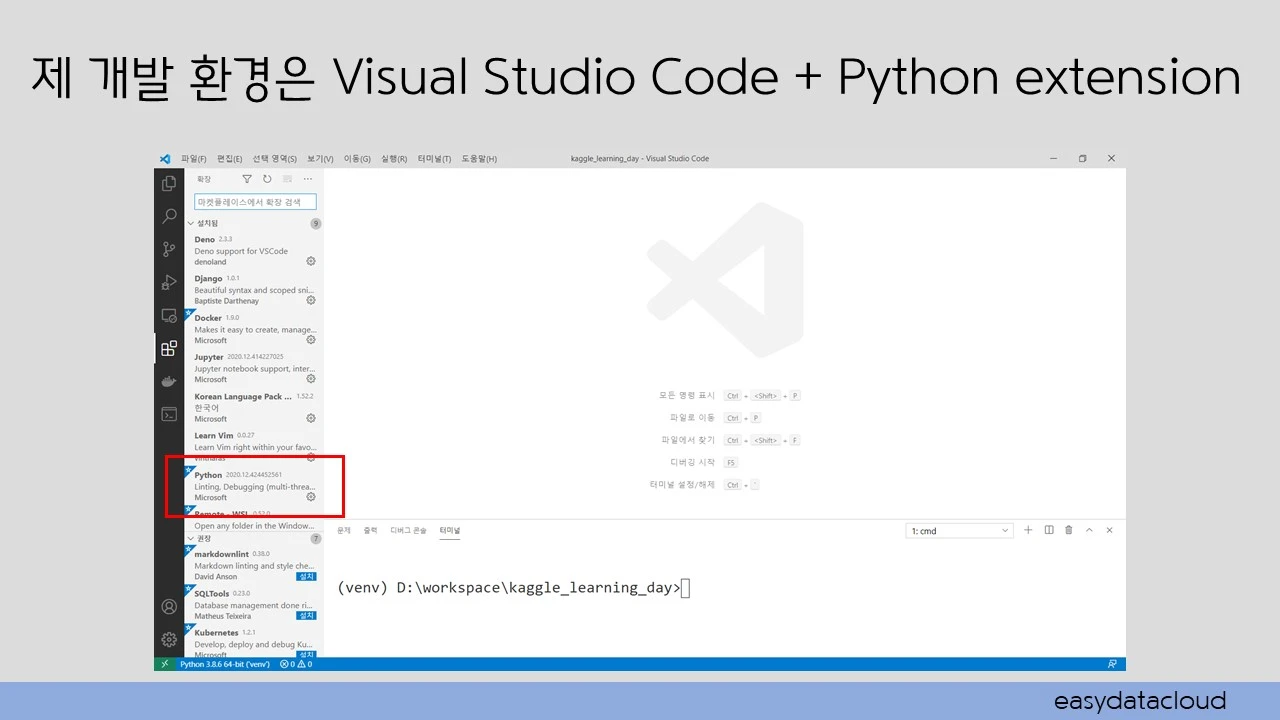The height and width of the screenshot is (720, 1280).
Task: Open the 실행(R) menu
Action: [x=394, y=158]
